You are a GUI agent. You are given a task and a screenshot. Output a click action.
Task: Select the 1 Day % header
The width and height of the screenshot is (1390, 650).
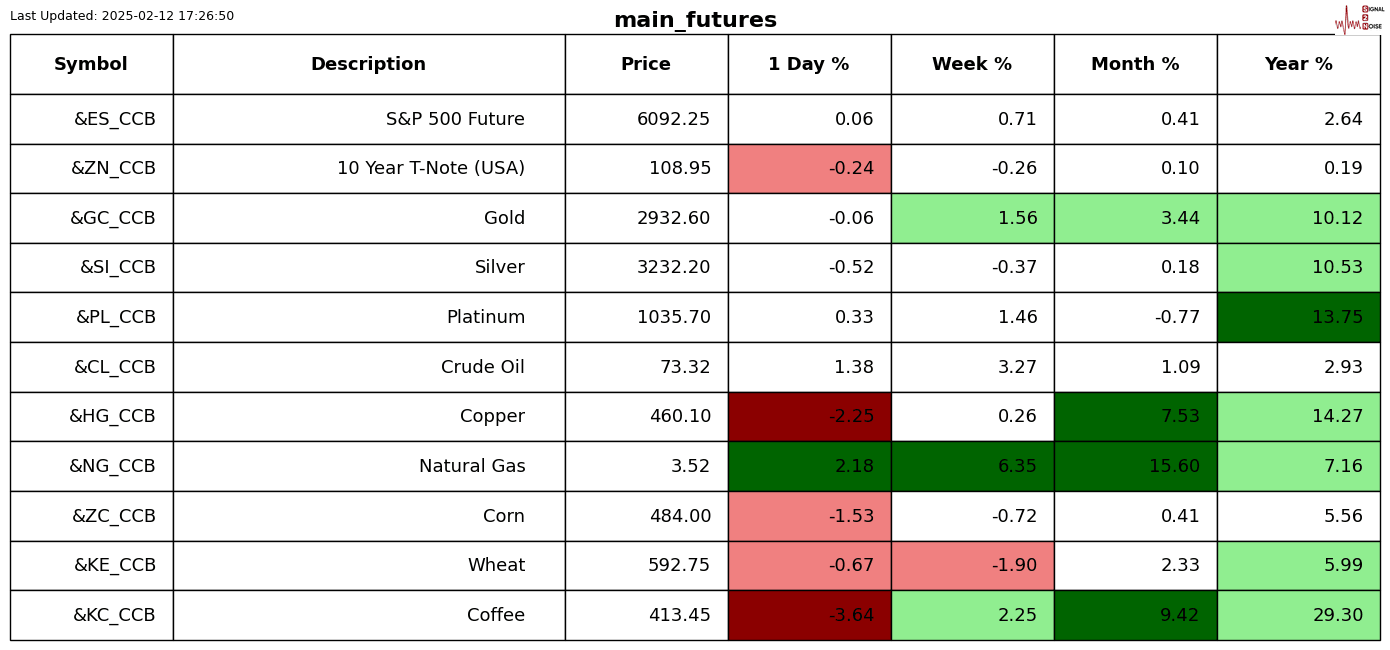pyautogui.click(x=809, y=64)
